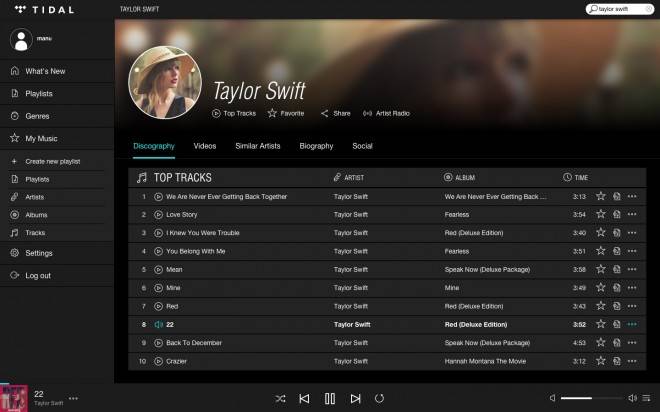Image resolution: width=660 pixels, height=412 pixels.
Task: Open the play queue list icon
Action: [647, 398]
